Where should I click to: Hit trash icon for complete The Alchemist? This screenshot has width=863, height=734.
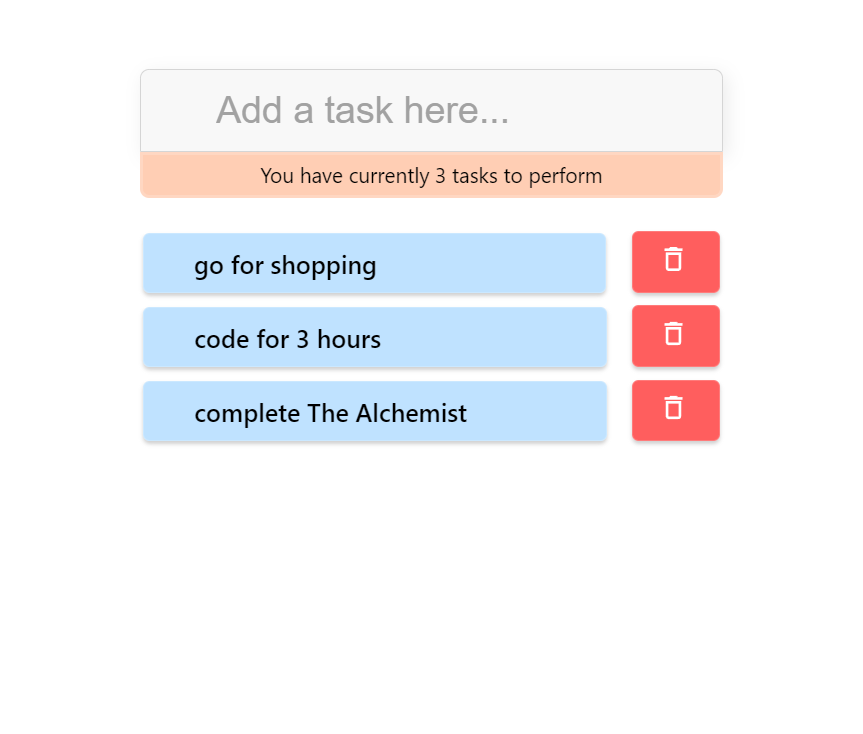tap(673, 408)
